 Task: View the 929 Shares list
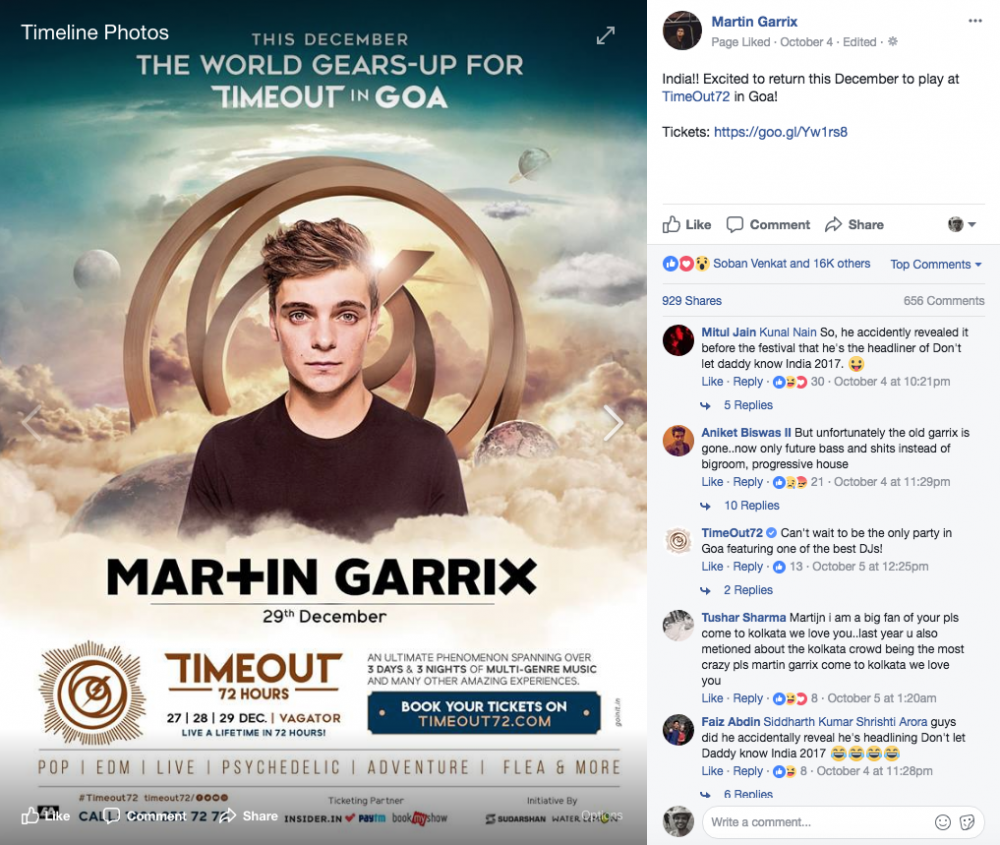coord(691,300)
